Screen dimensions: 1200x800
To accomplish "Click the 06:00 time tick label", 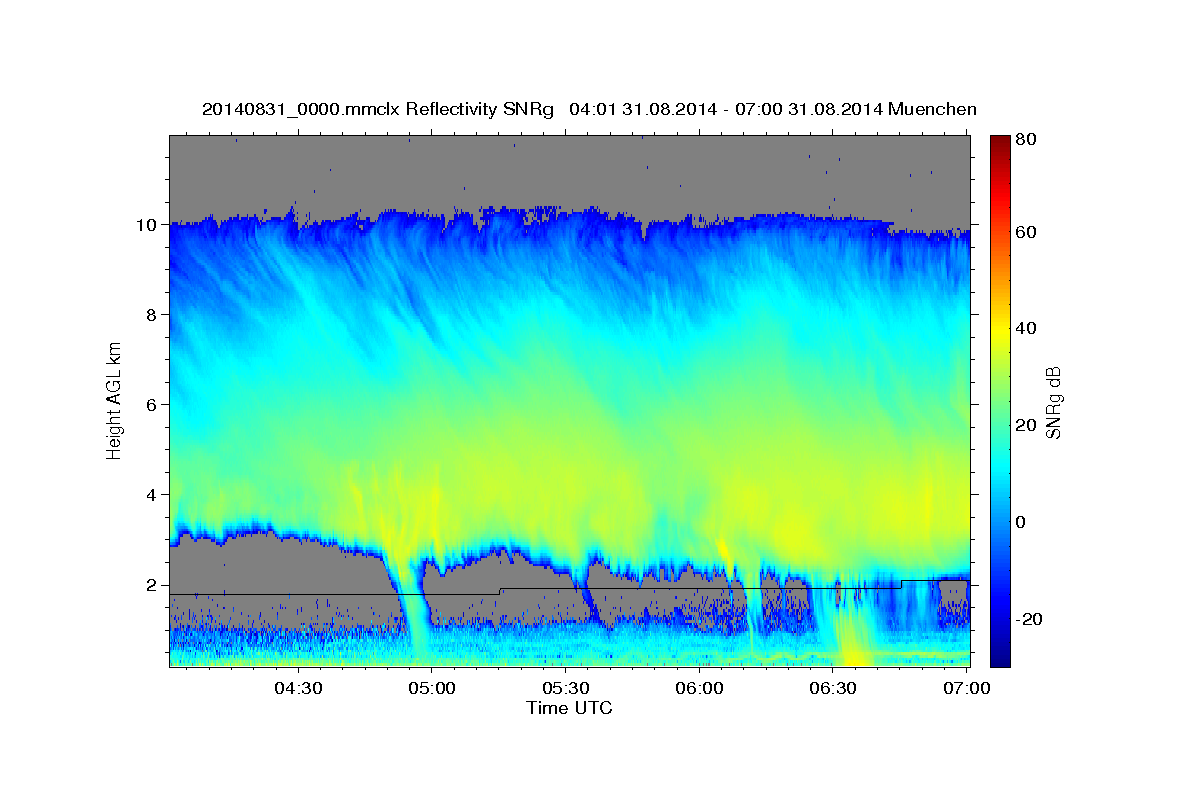I will coord(699,688).
